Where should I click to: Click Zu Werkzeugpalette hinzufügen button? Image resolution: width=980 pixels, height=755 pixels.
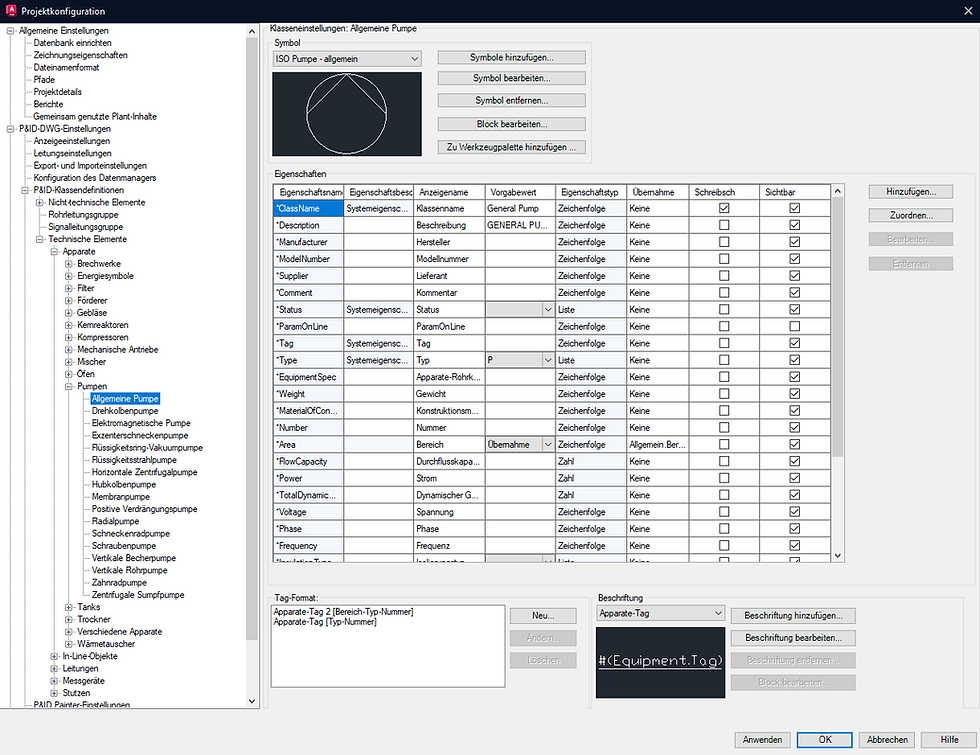coord(512,147)
